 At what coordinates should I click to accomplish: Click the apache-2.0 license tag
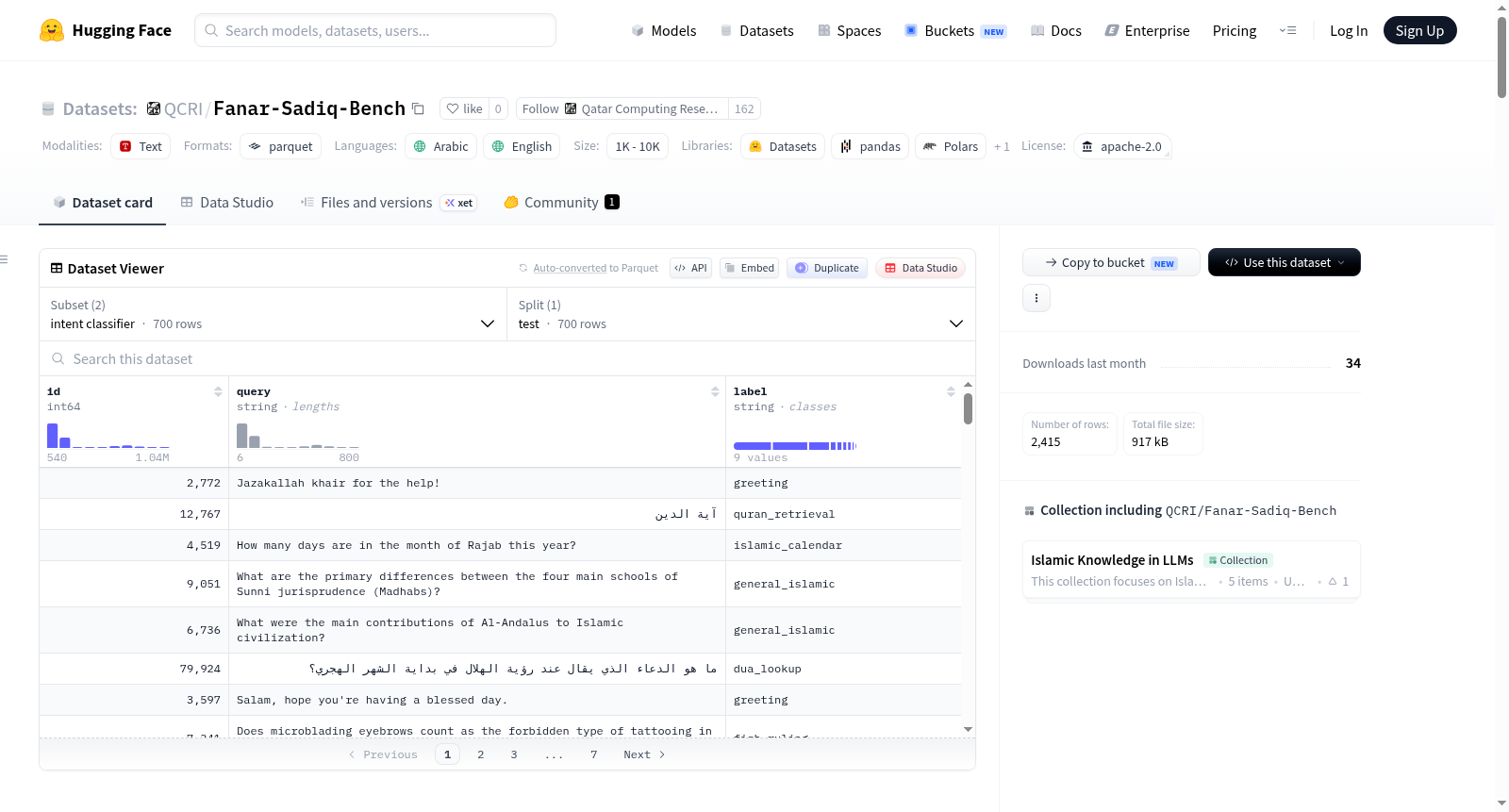click(1122, 146)
